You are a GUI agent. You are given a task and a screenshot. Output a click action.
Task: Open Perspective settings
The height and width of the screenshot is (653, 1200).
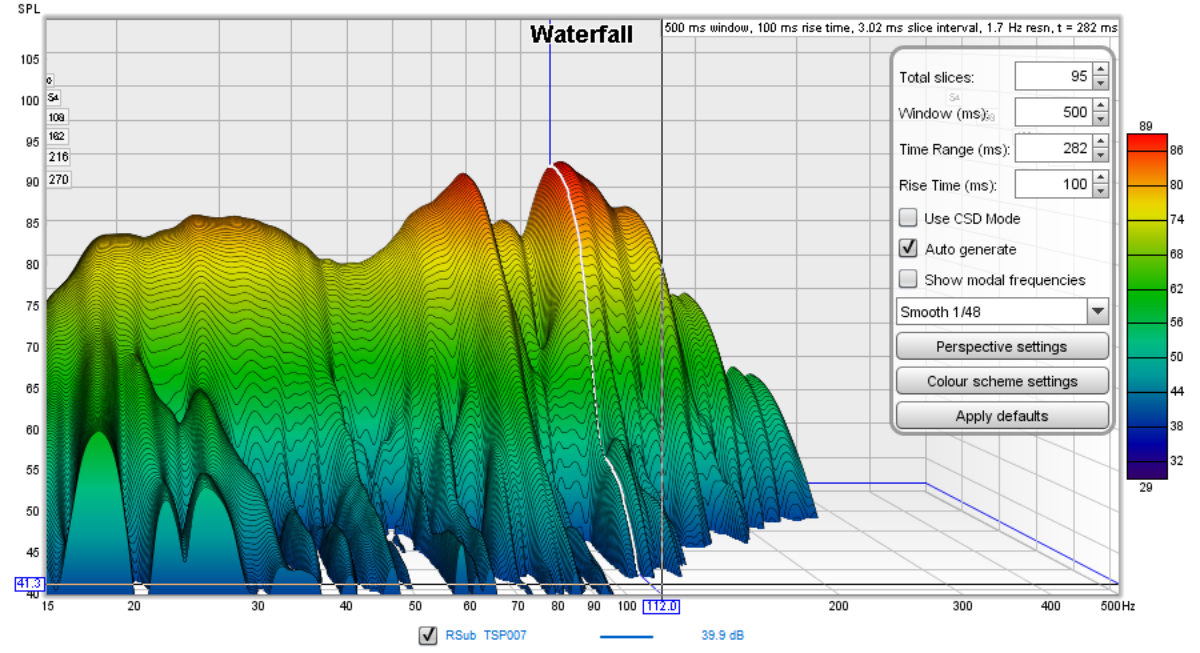[x=1001, y=347]
